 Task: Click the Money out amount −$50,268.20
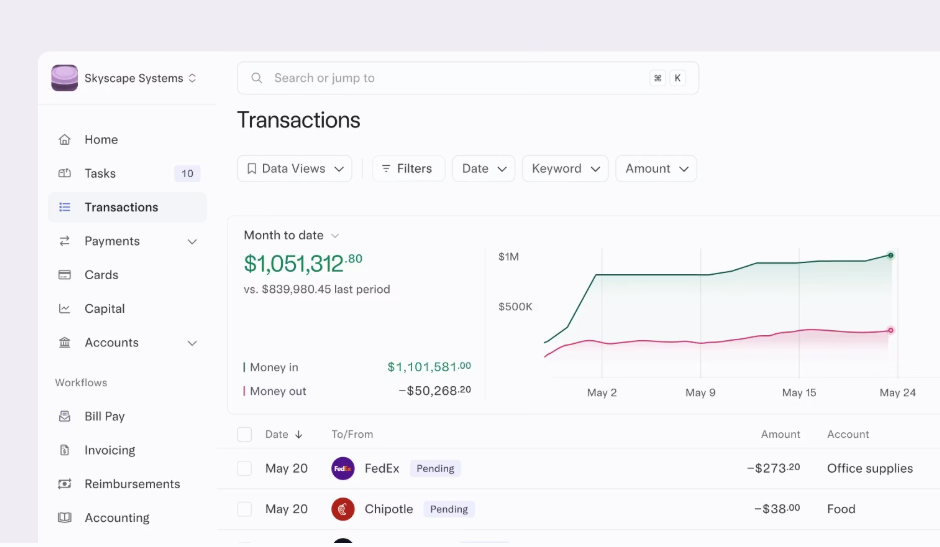pos(435,391)
